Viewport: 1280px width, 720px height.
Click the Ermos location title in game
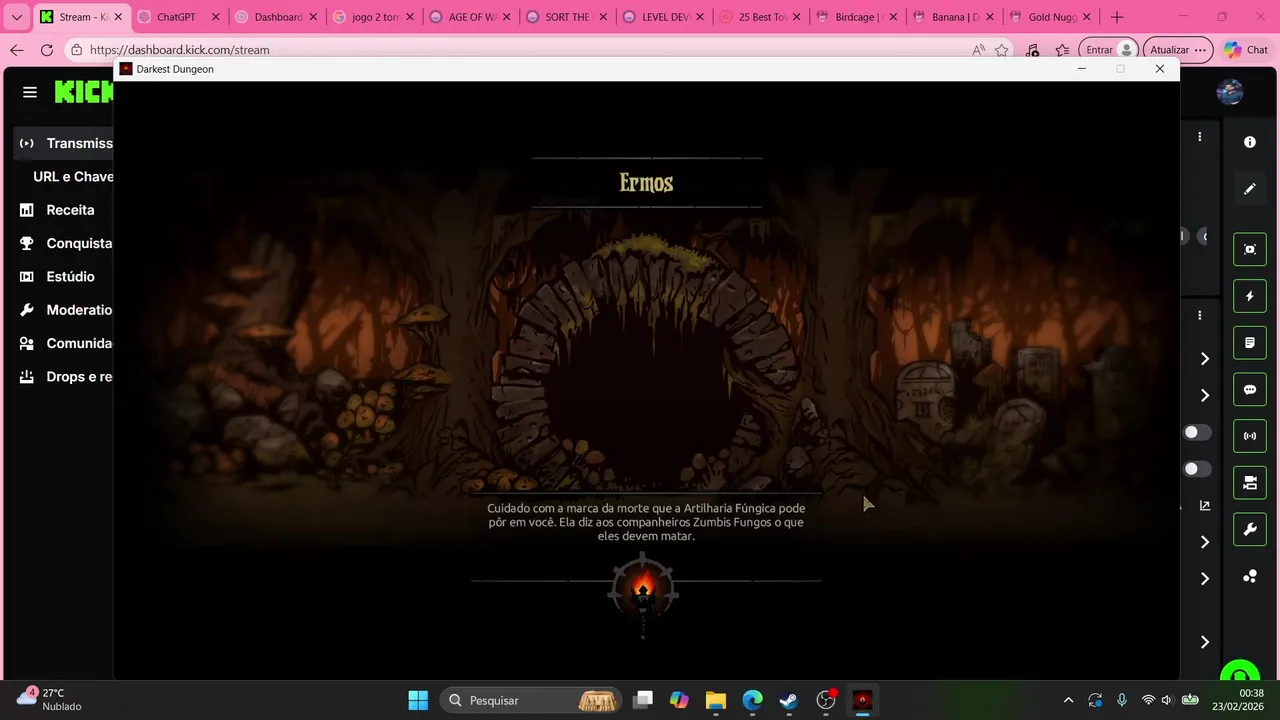646,182
